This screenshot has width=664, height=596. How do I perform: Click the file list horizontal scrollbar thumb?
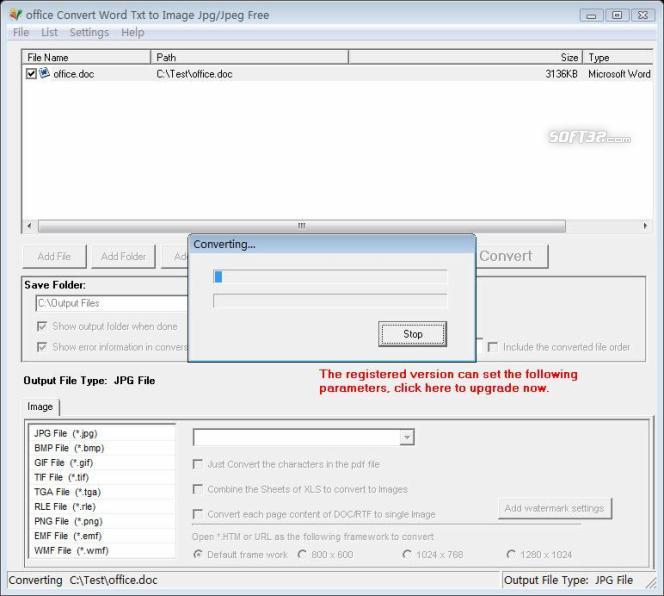(x=302, y=226)
